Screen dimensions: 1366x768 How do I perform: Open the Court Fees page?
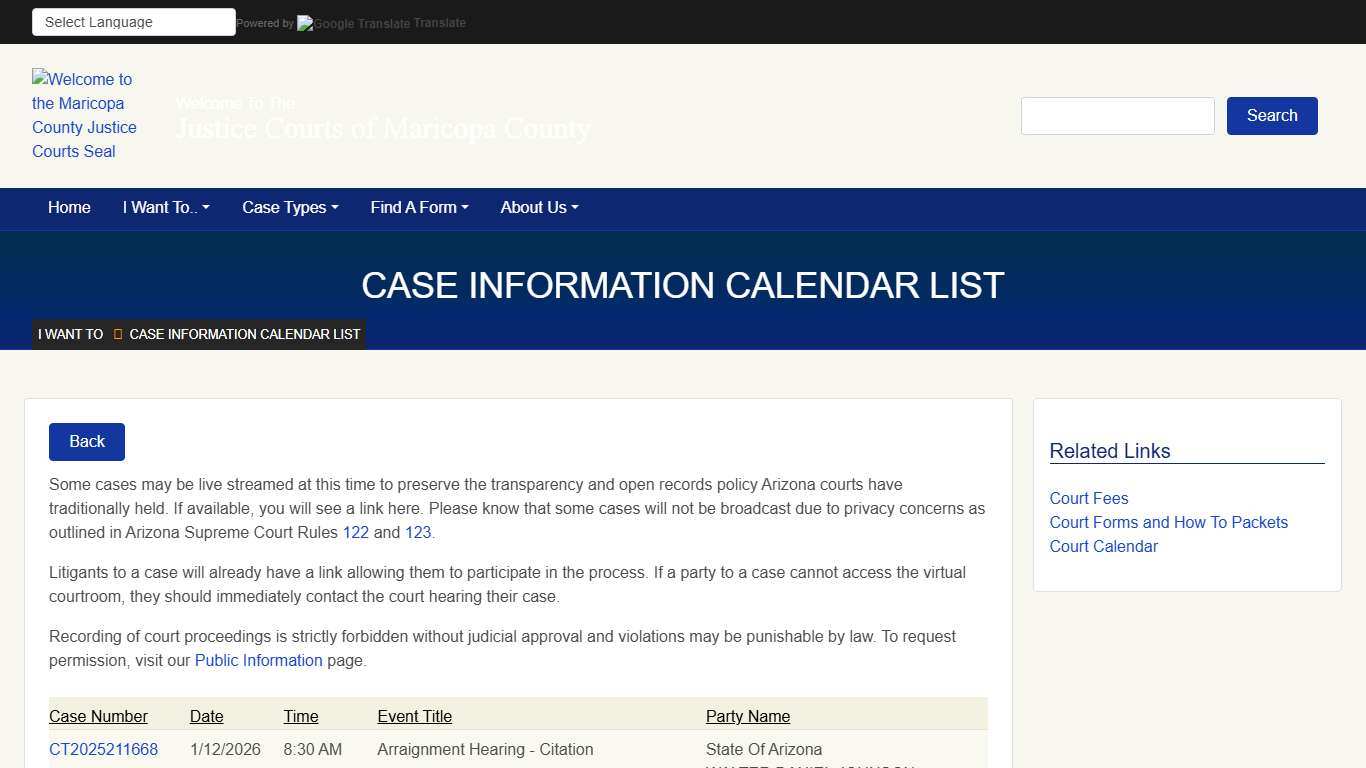coord(1088,498)
